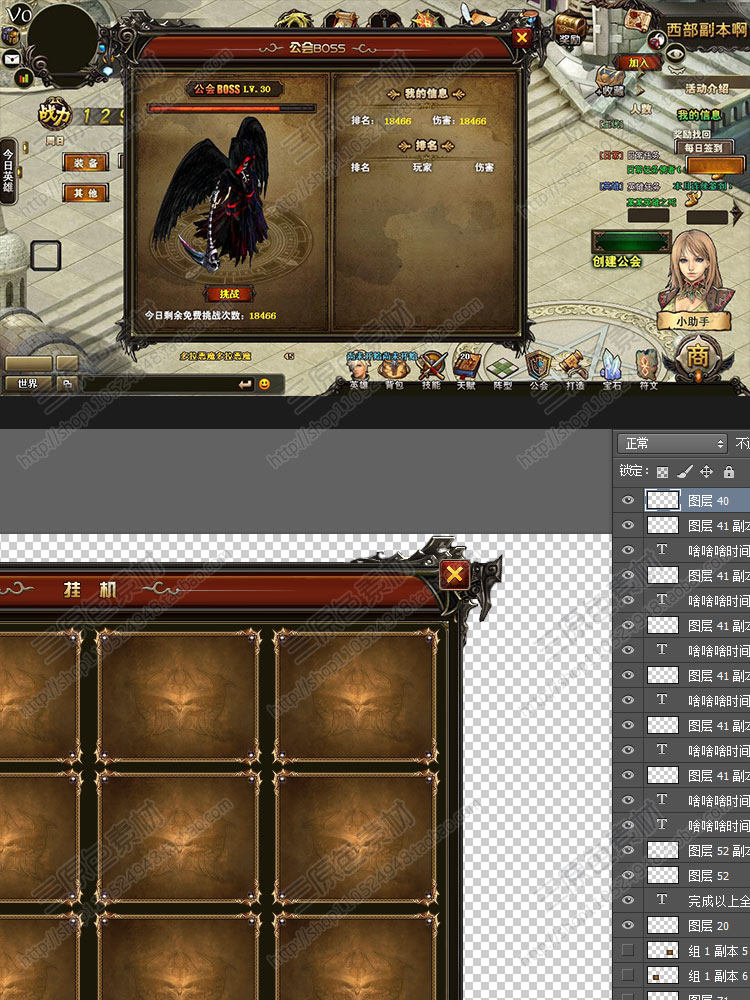Open the smiley emoji picker in chat
750x1000 pixels.
click(264, 383)
